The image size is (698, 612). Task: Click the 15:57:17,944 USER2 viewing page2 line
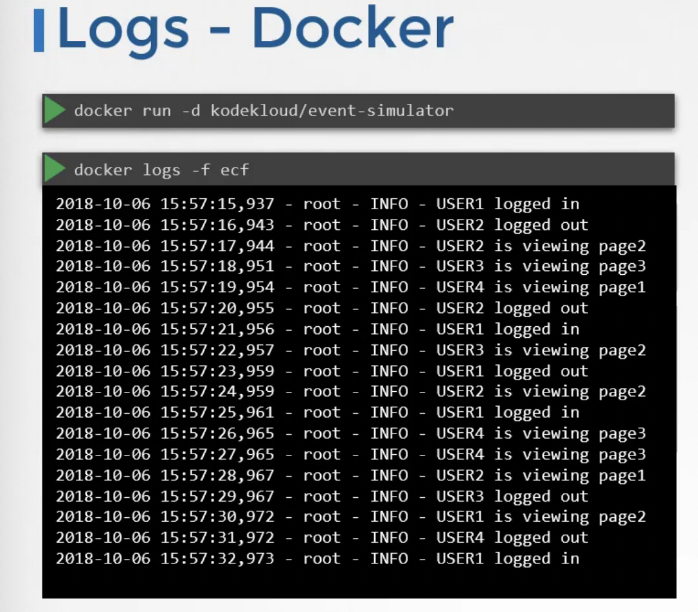click(x=351, y=246)
